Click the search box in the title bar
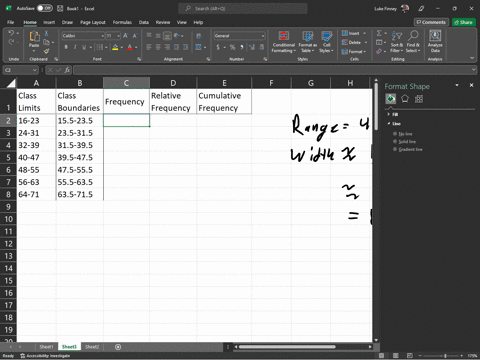Image resolution: width=480 pixels, height=360 pixels. (243, 8)
